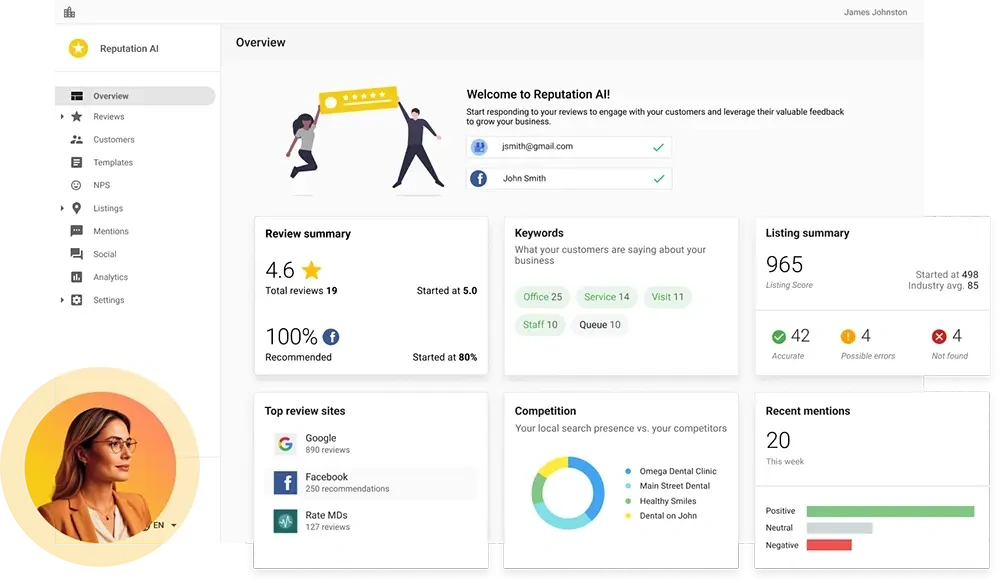Screen dimensions: 1000x583
Task: Click the green Accurate checkmark icon
Action: (x=779, y=336)
